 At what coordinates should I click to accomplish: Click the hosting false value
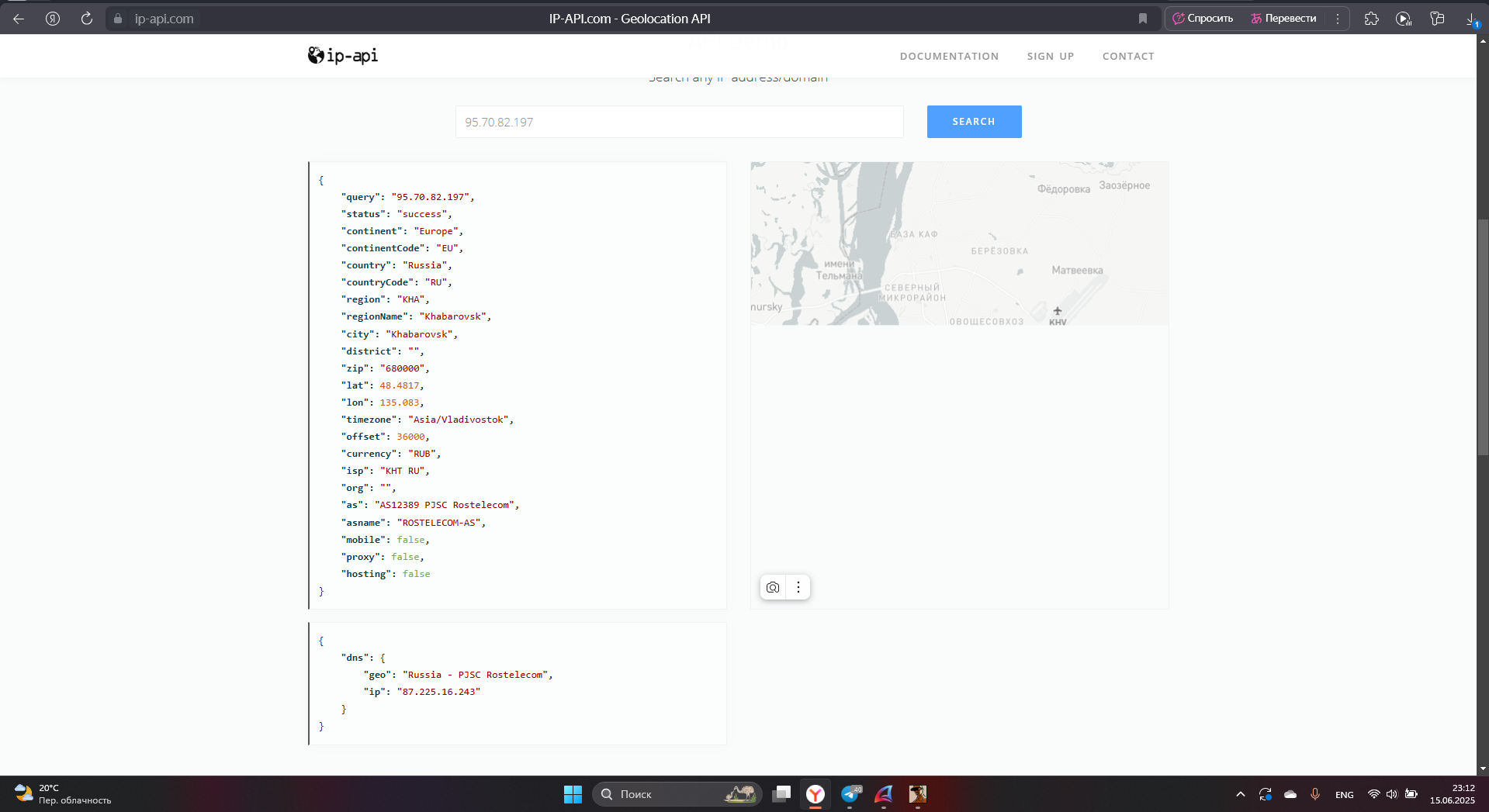pos(416,574)
